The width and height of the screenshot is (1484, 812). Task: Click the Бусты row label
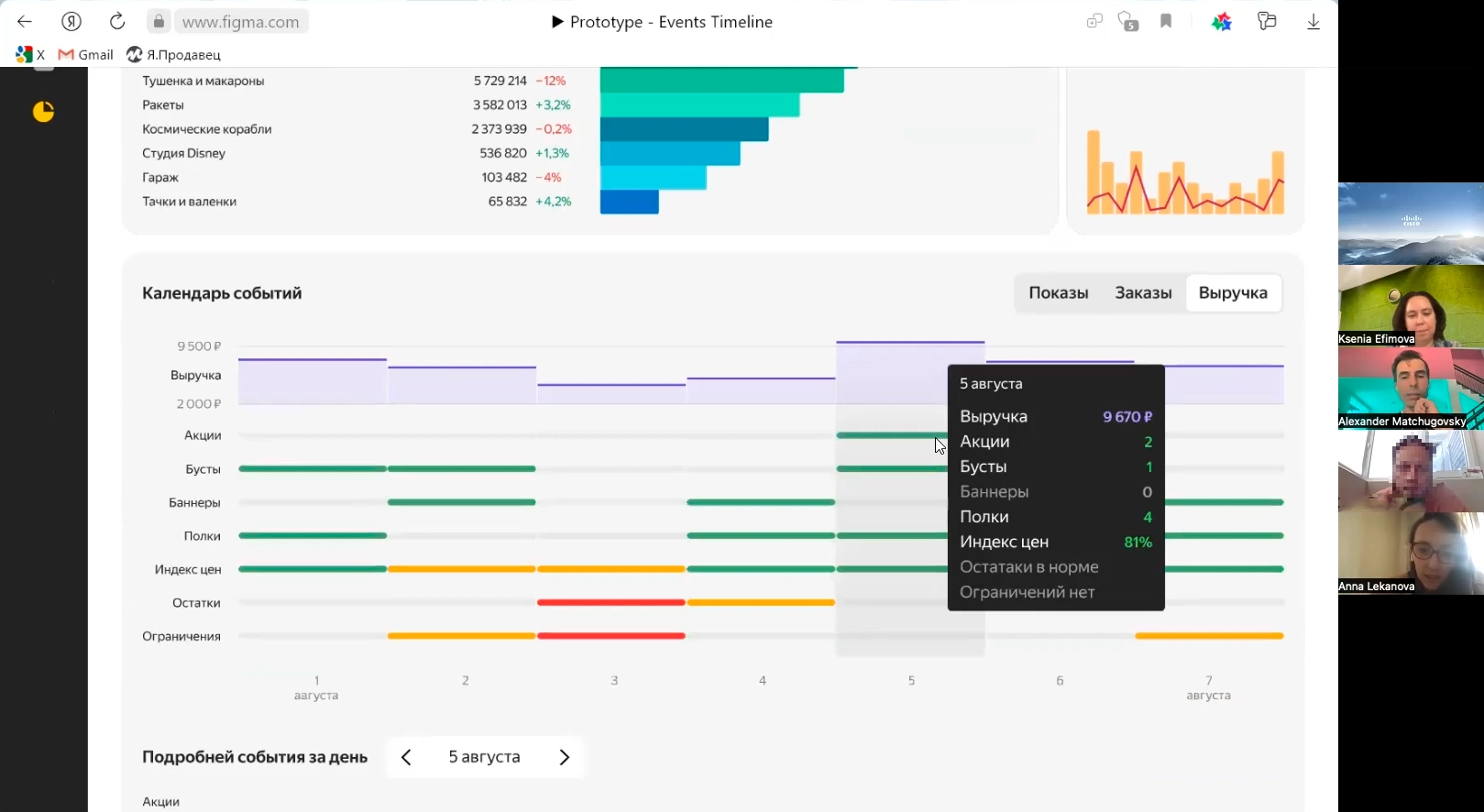click(x=203, y=469)
